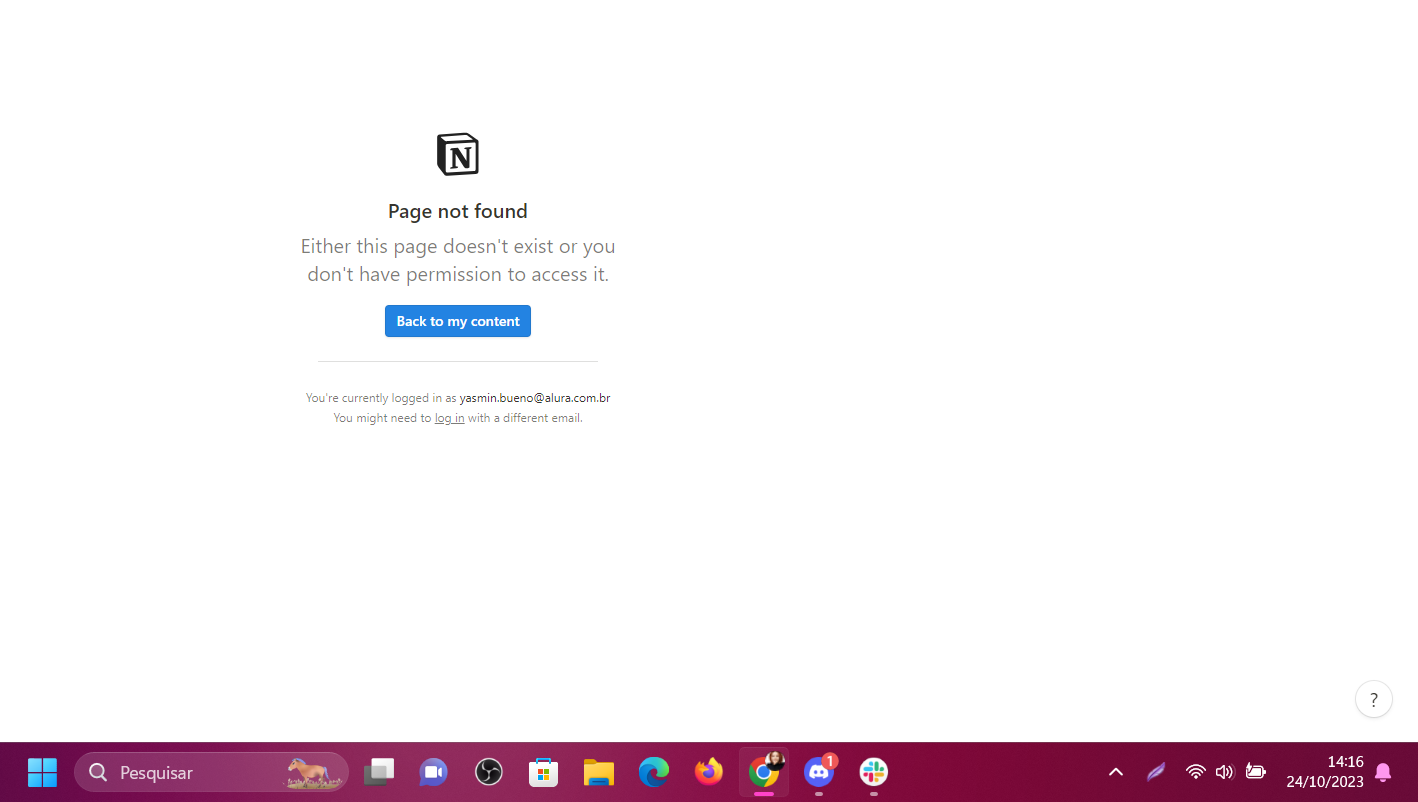The width and height of the screenshot is (1418, 802).
Task: Click the purple feather tray icon
Action: [x=1156, y=772]
